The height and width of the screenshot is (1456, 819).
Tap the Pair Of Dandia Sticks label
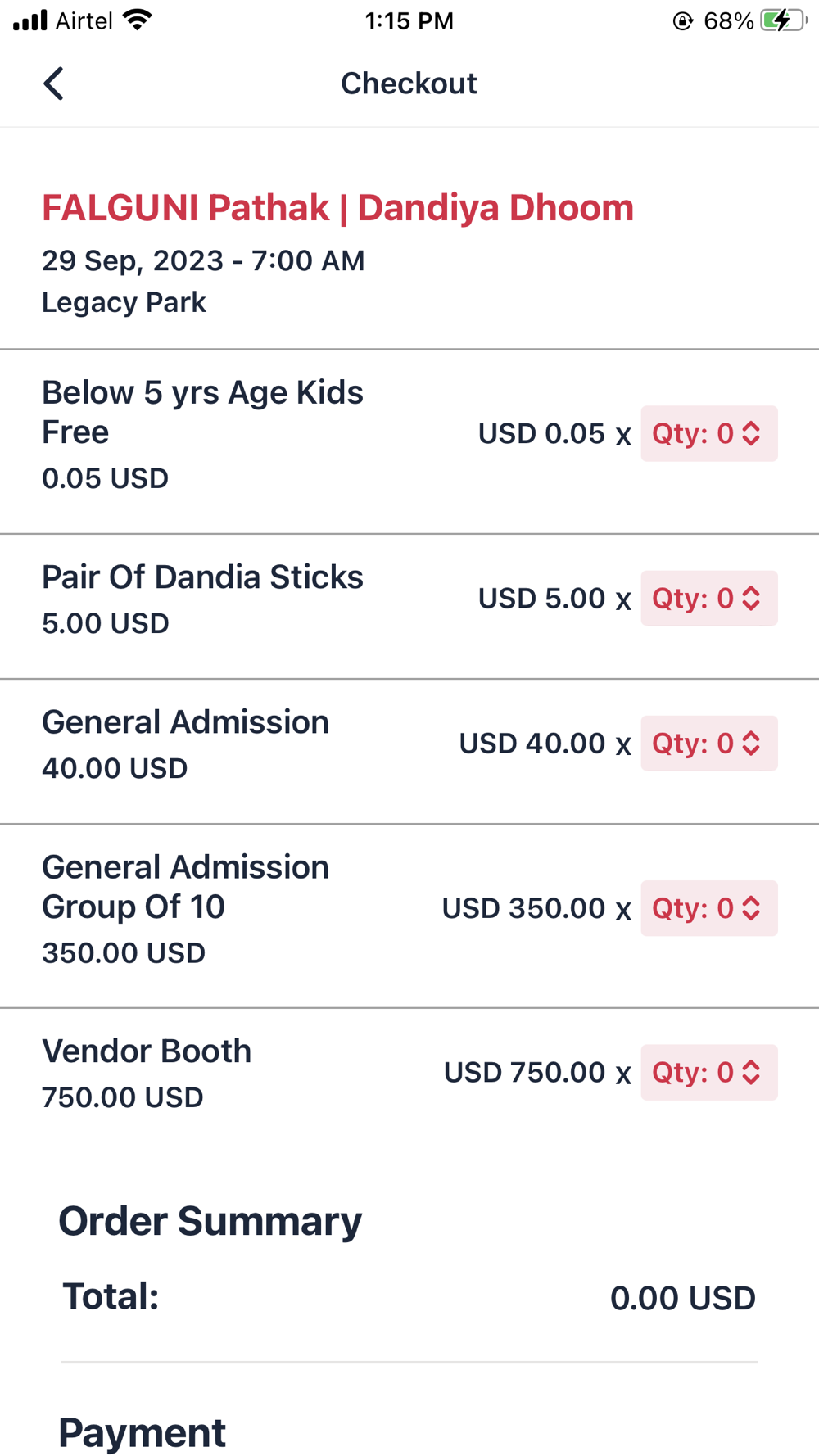click(x=202, y=577)
